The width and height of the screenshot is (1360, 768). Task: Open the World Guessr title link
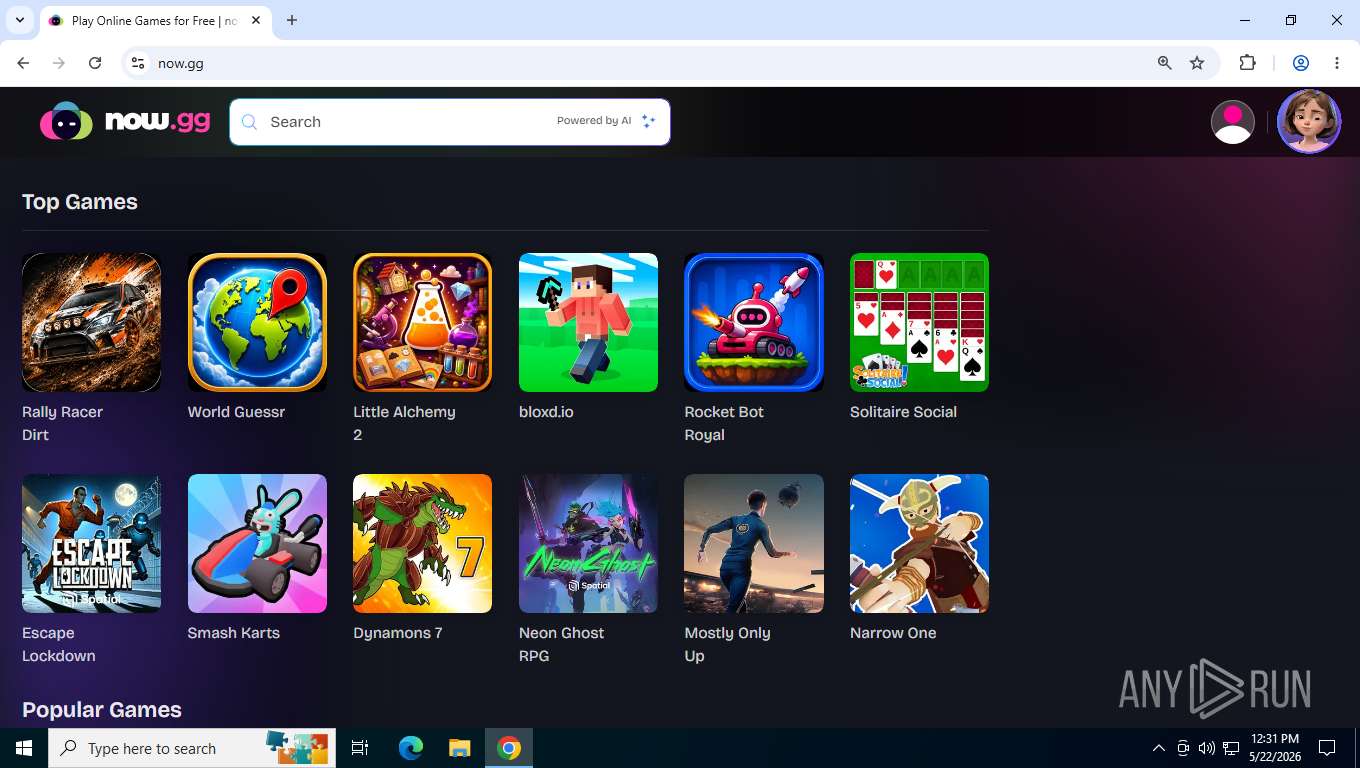(x=236, y=412)
